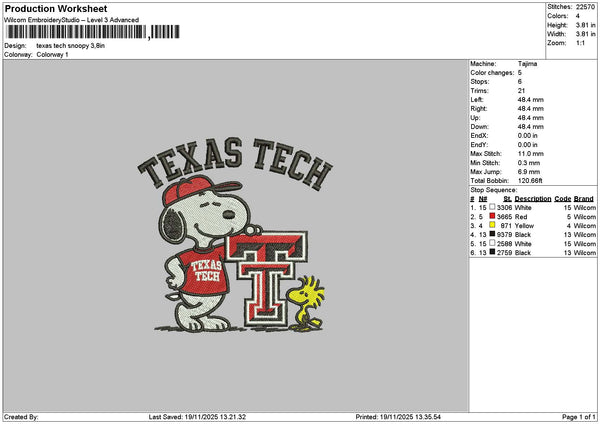The image size is (600, 424).
Task: Click the Height value 3.81 in
Action: pos(585,25)
